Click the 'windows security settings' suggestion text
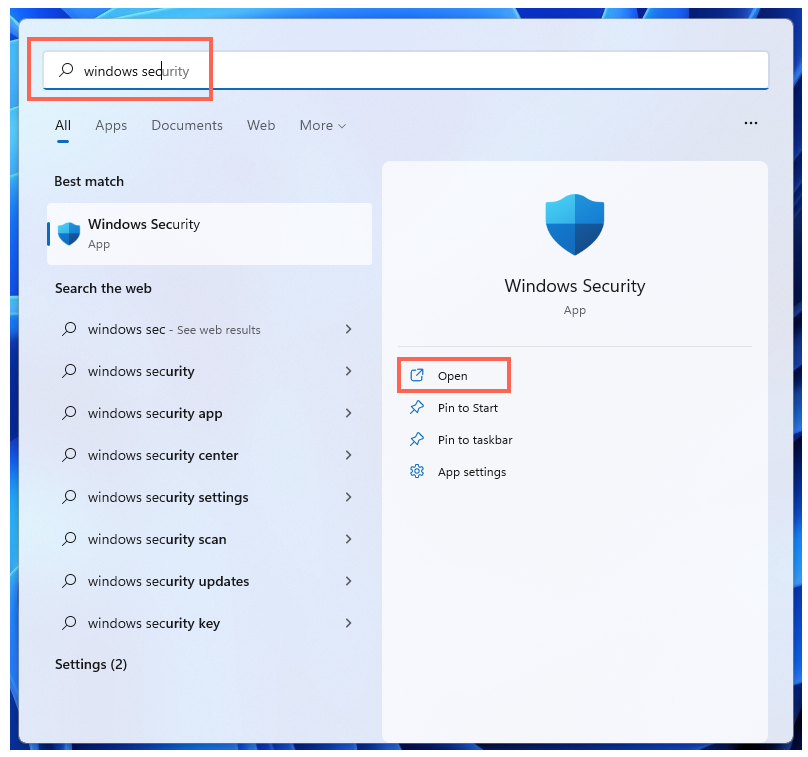The height and width of the screenshot is (757, 808). 168,497
